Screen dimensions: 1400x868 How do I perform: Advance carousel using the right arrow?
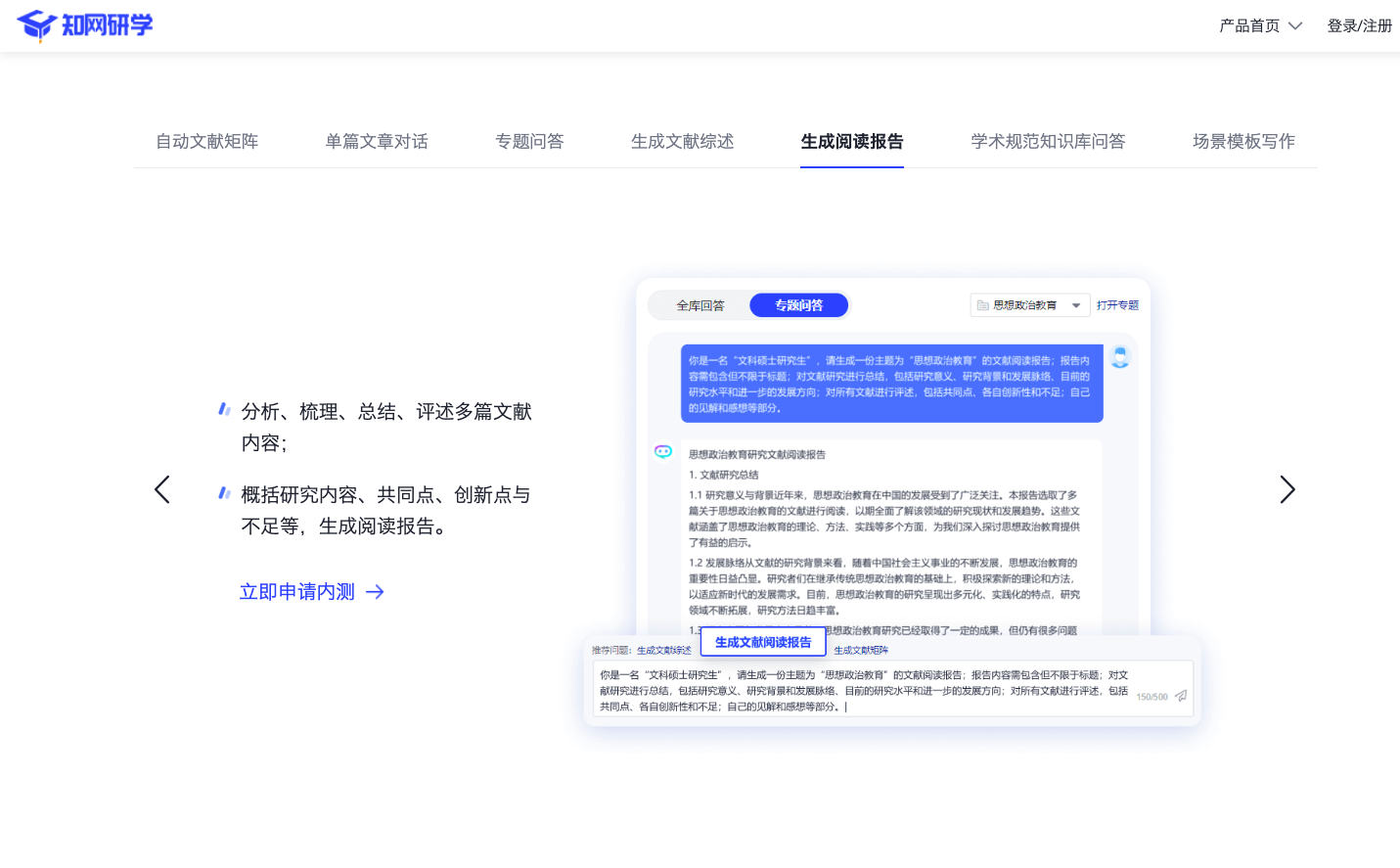coord(1287,489)
